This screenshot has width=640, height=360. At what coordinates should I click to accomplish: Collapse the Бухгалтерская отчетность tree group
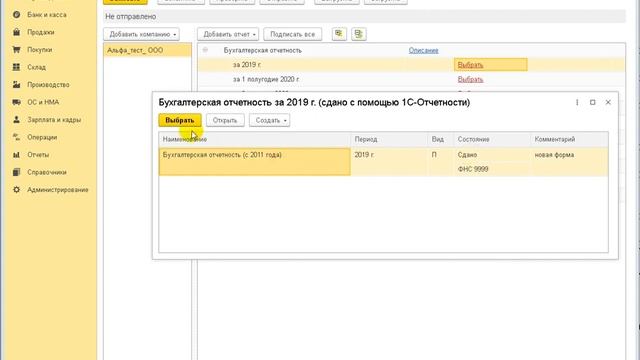pos(205,50)
